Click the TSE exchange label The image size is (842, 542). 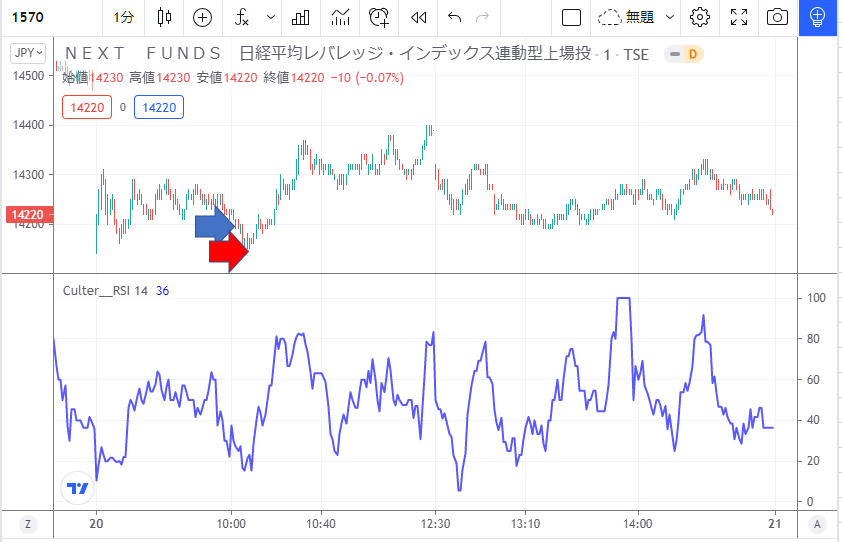636,54
